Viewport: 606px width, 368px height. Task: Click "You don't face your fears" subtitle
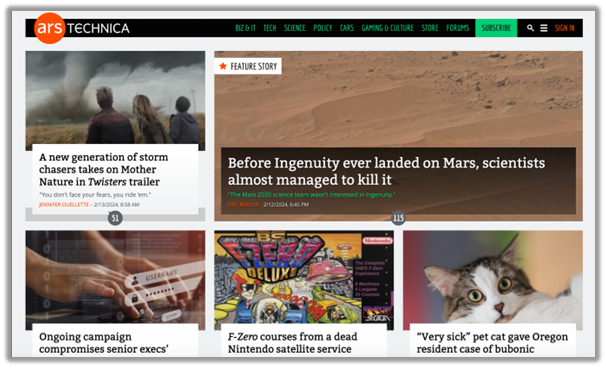click(95, 194)
